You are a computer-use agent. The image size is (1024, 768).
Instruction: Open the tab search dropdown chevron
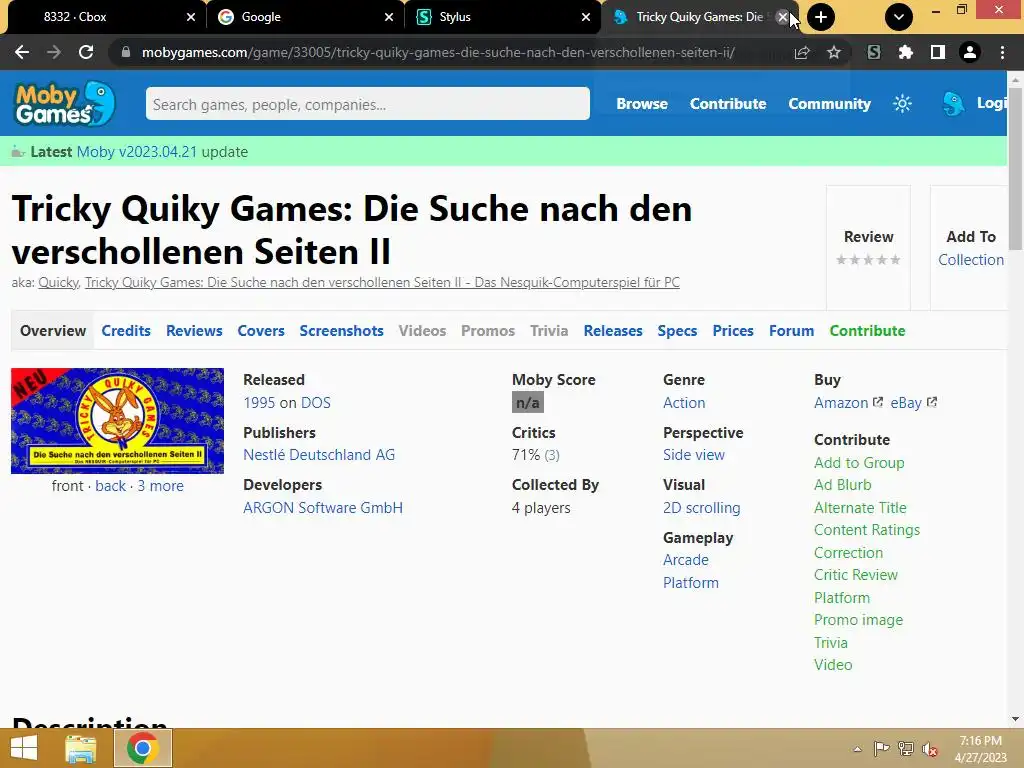pos(899,17)
